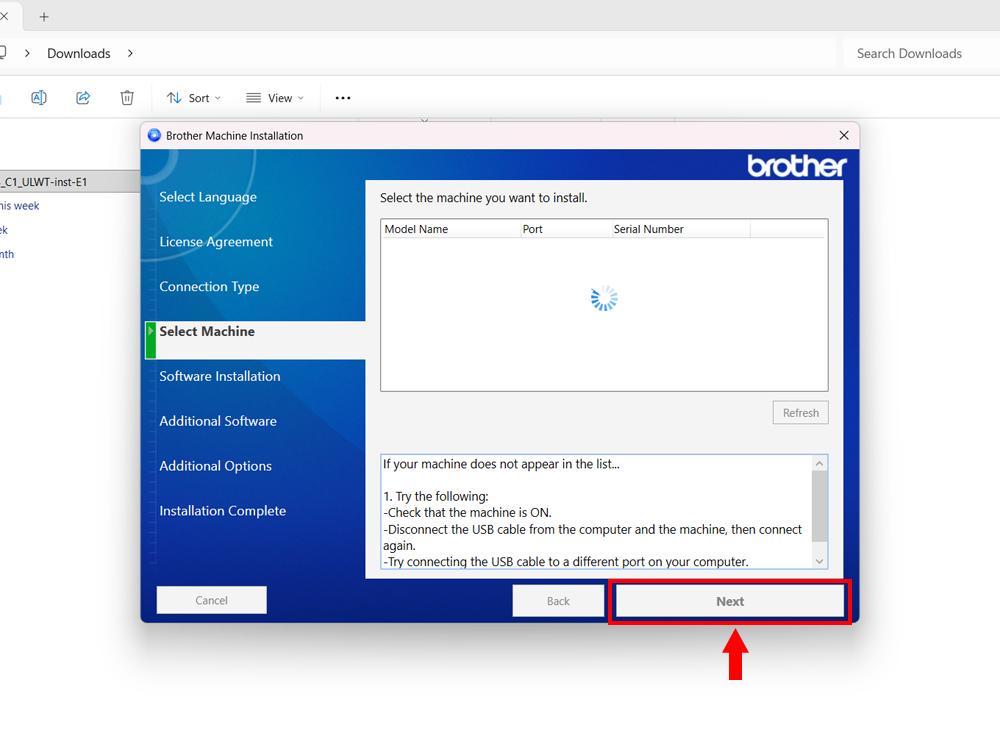Image resolution: width=1000 pixels, height=738 pixels.
Task: Click the Serial Number column header
Action: [x=680, y=229]
